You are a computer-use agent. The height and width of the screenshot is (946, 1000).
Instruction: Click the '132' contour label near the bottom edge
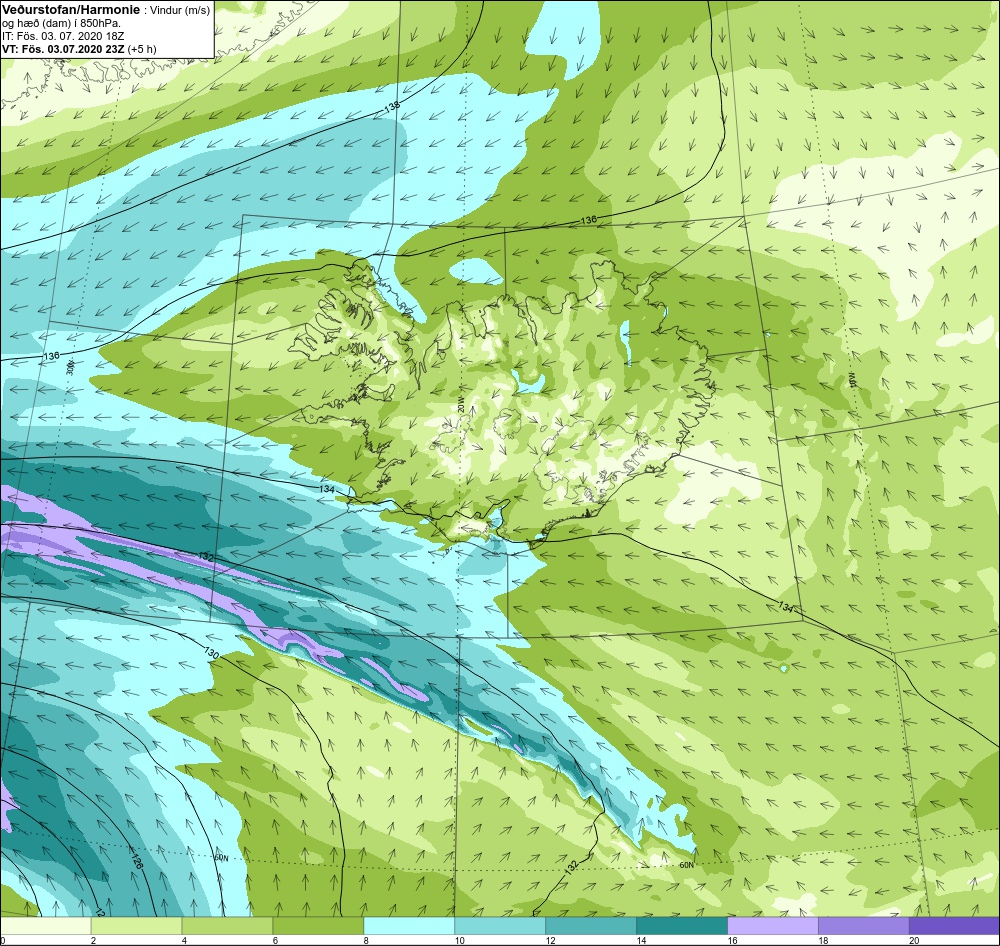571,867
